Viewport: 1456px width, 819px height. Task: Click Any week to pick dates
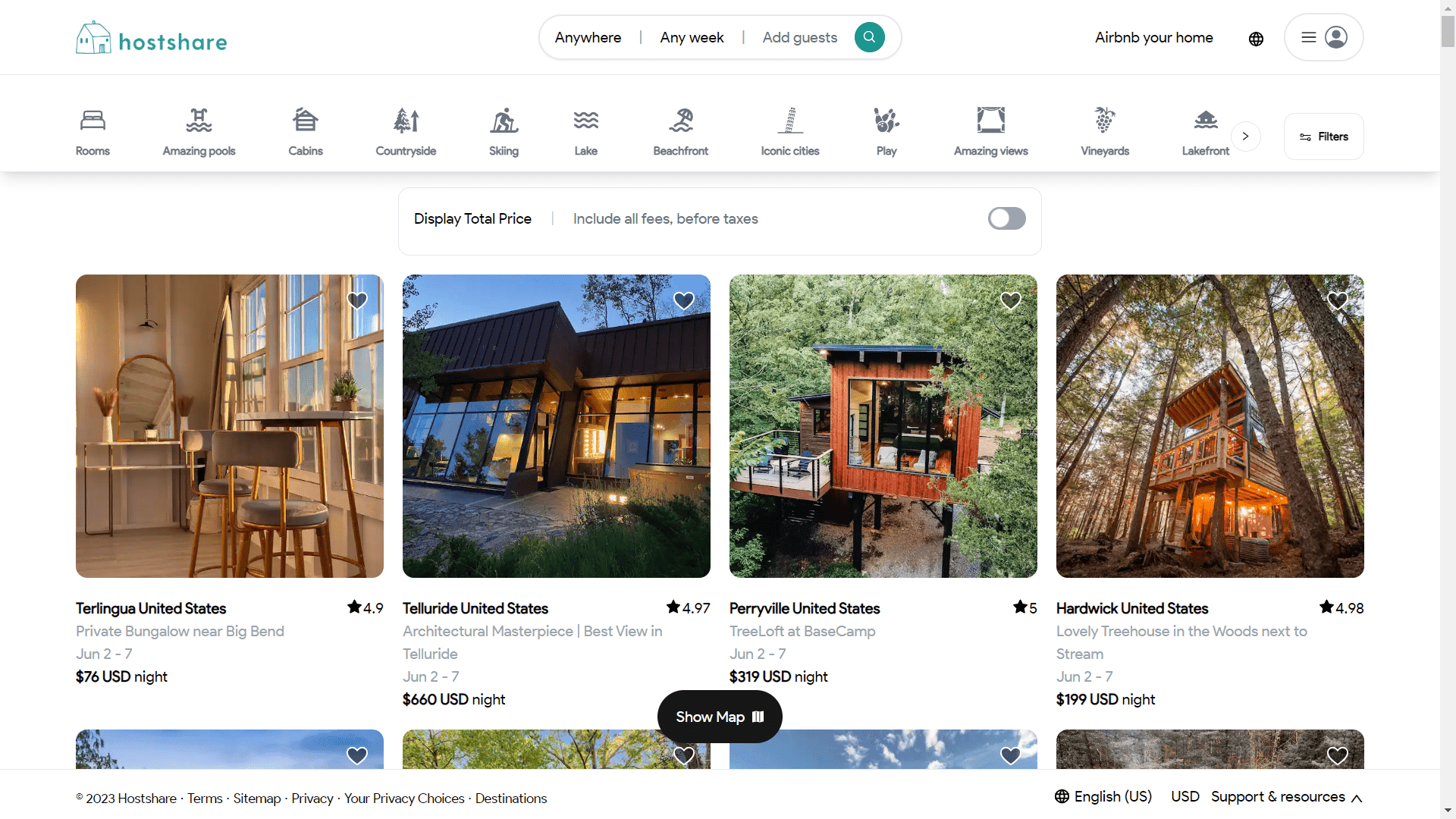691,36
